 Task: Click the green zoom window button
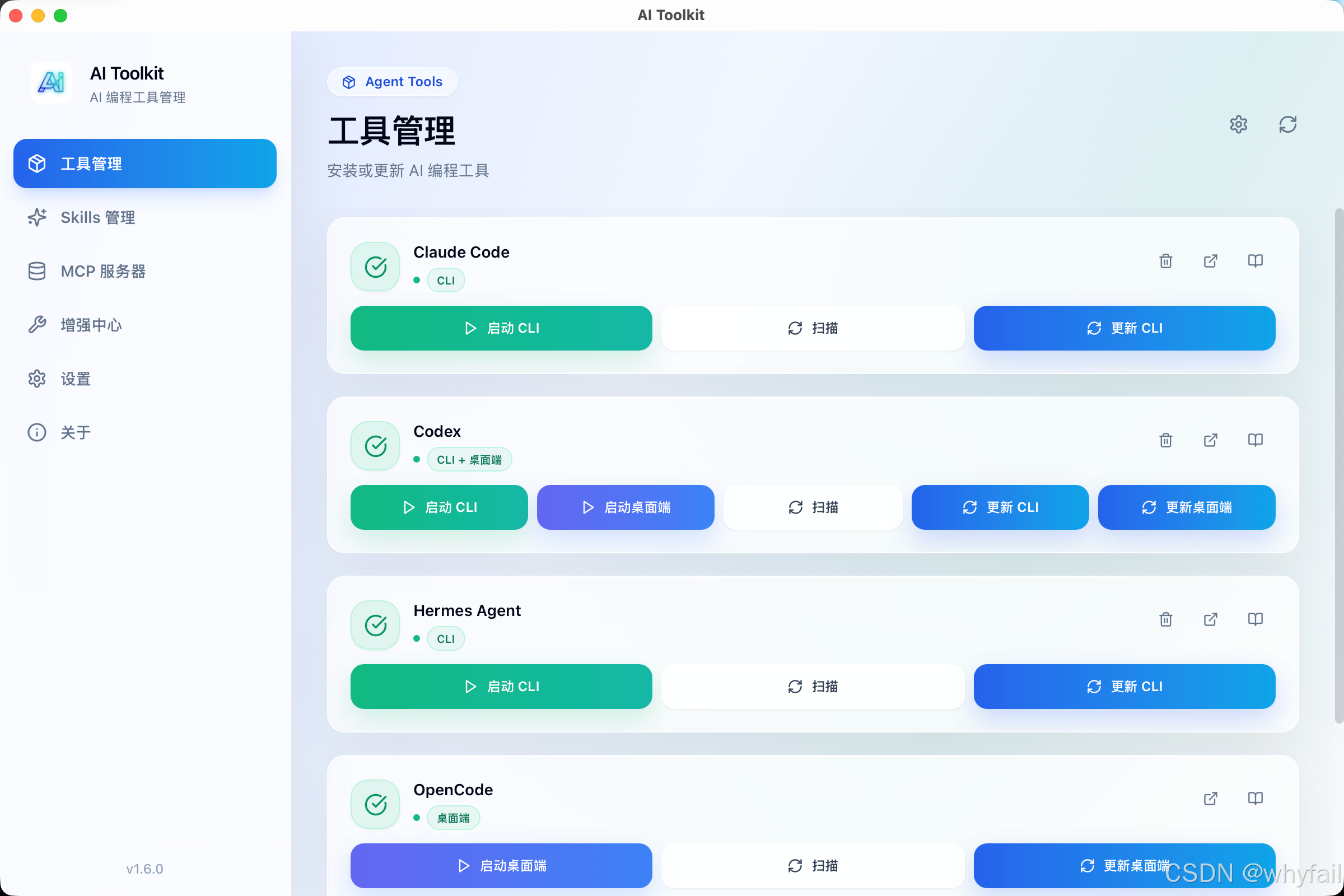(x=60, y=16)
